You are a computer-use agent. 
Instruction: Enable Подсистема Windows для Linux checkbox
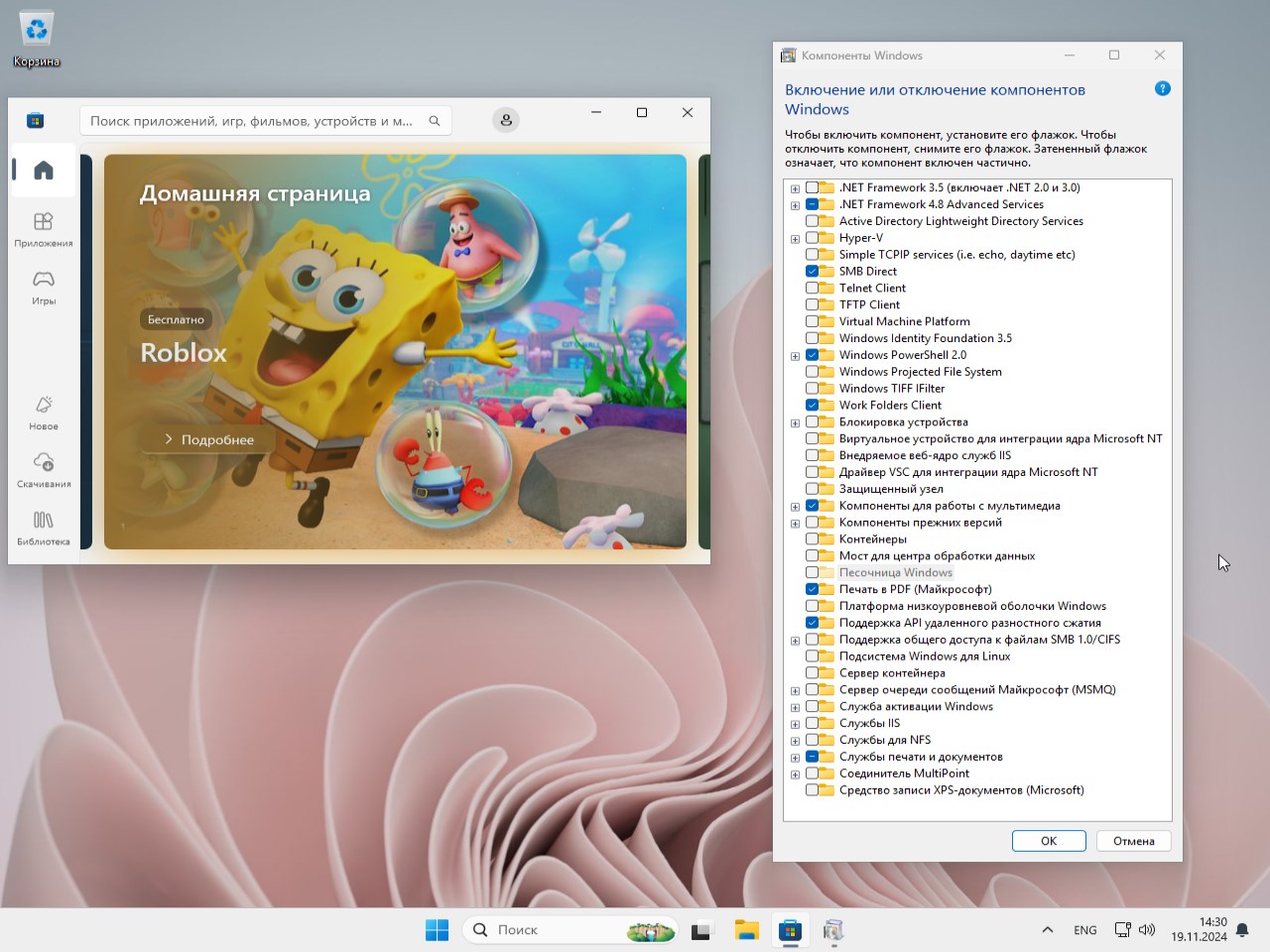pyautogui.click(x=813, y=655)
